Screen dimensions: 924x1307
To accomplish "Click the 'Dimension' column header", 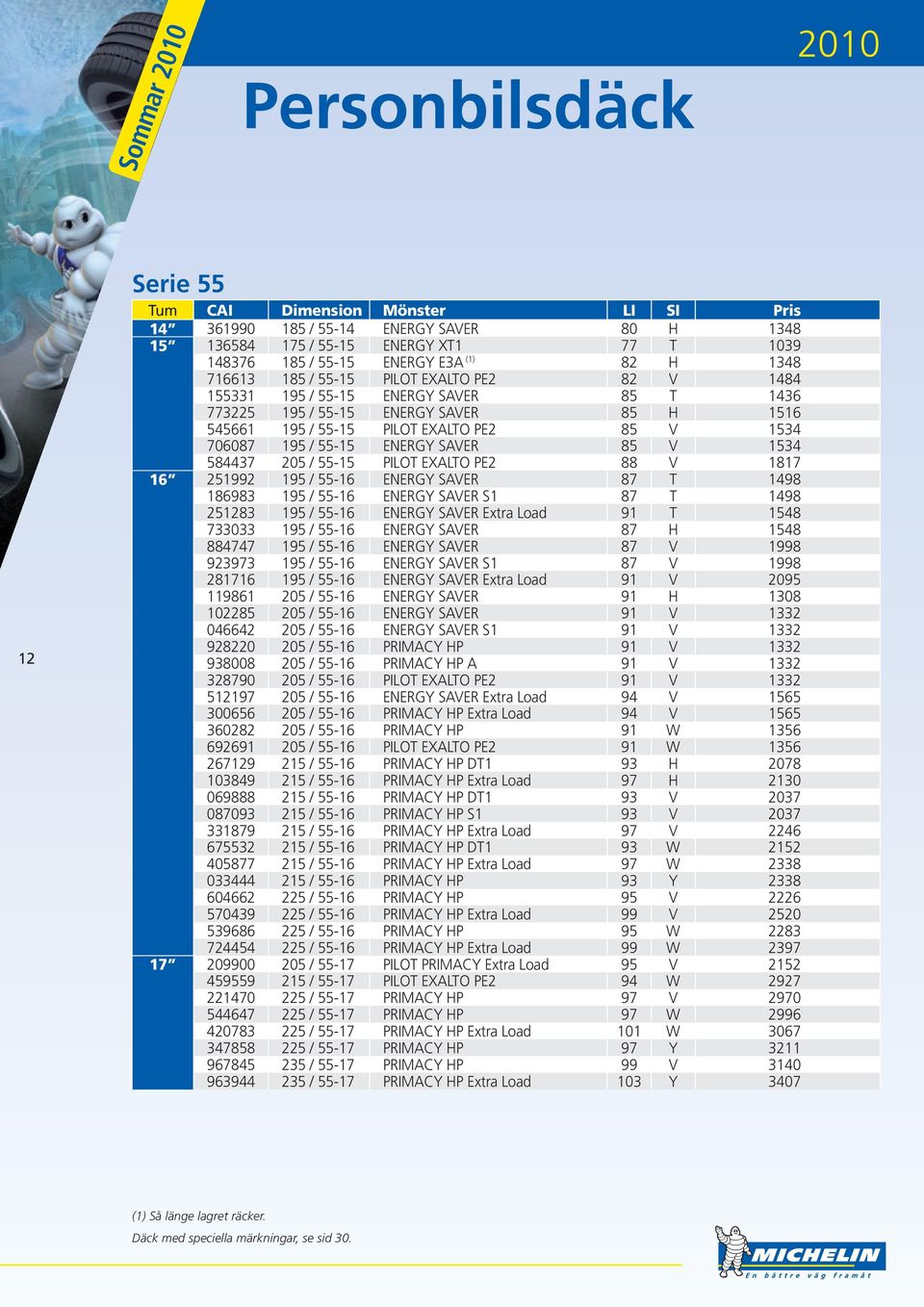I will [x=321, y=310].
